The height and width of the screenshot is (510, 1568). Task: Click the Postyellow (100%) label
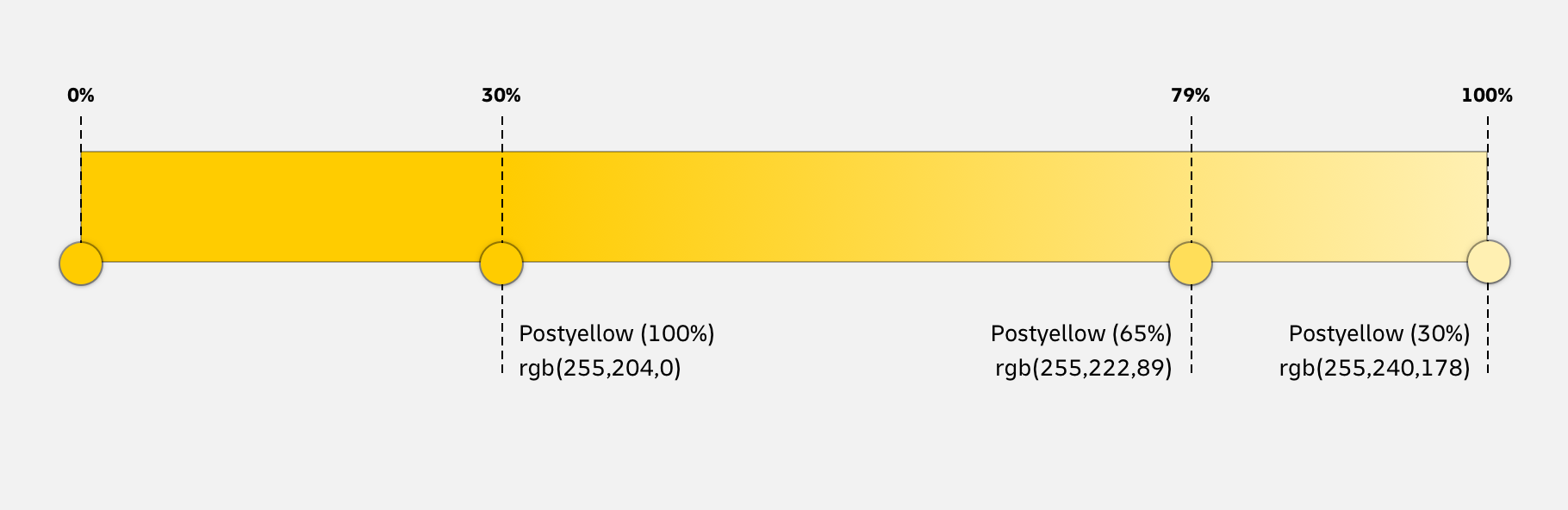tap(617, 334)
